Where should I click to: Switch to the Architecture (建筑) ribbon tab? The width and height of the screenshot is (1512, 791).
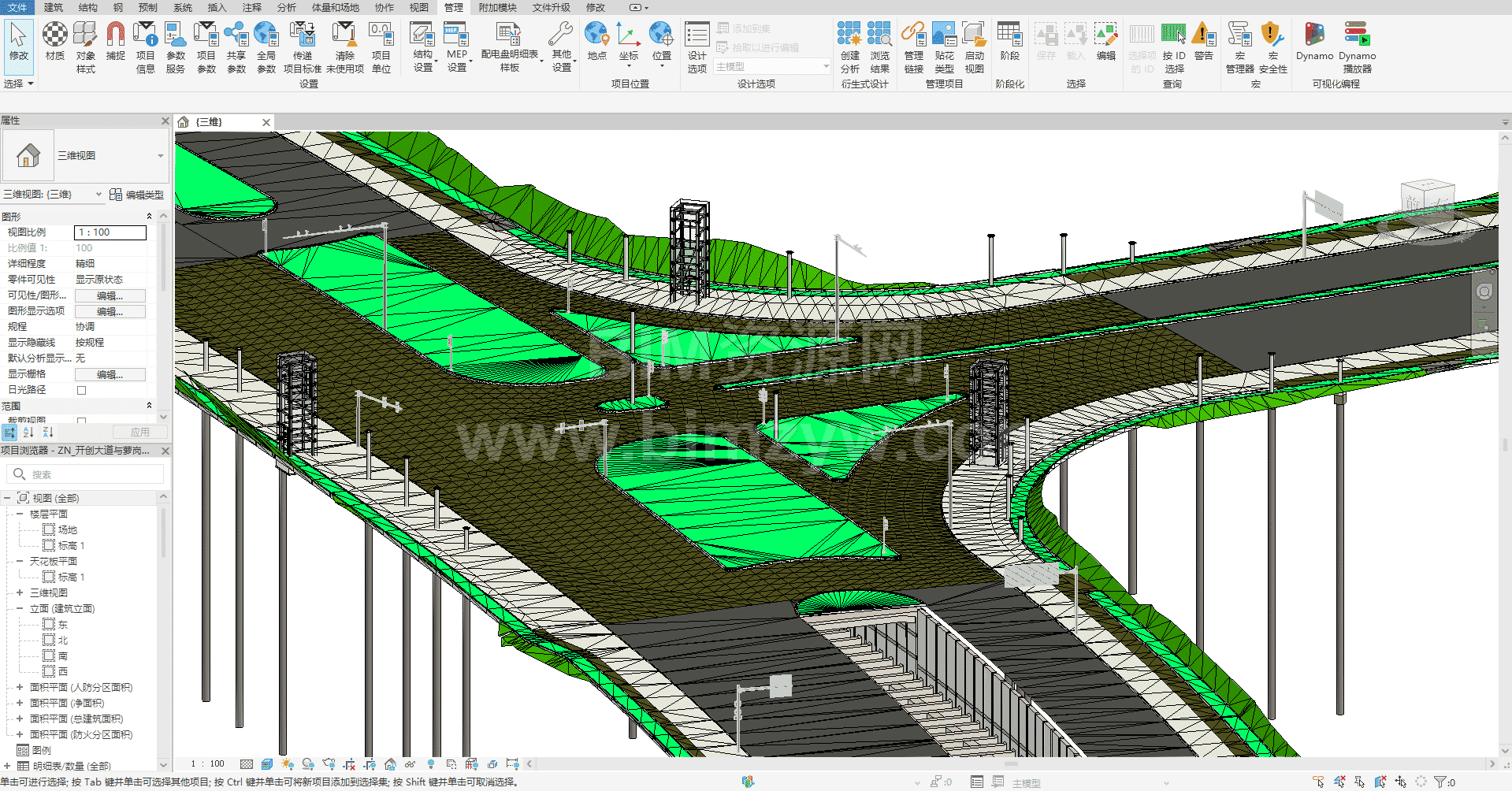54,7
